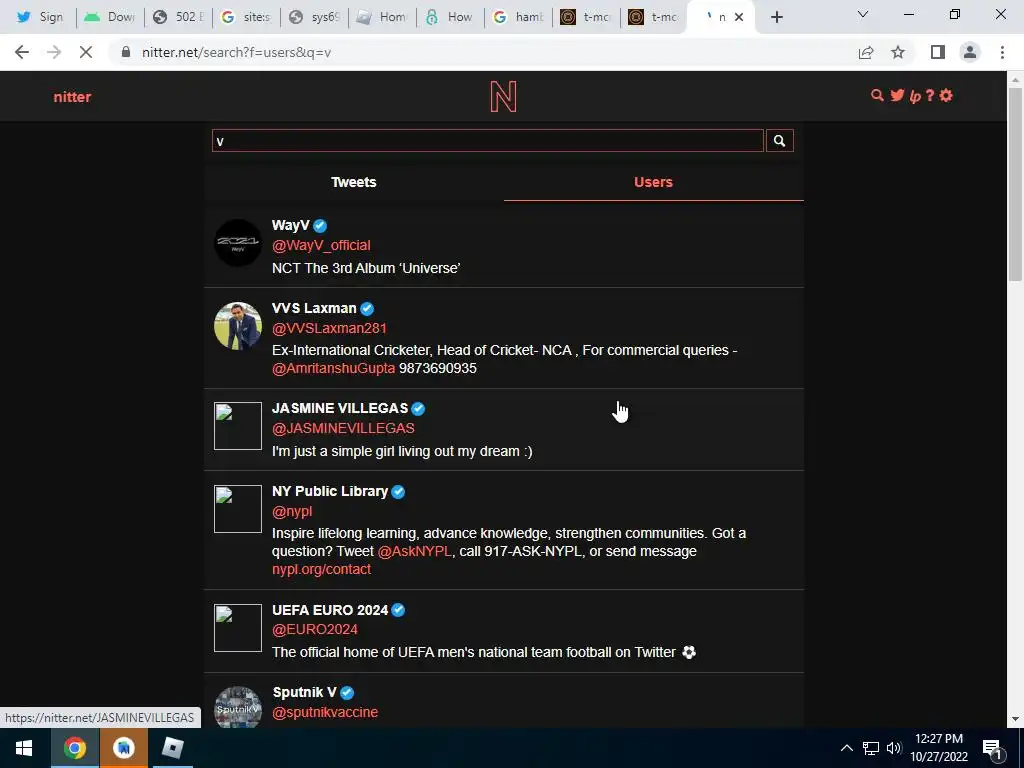
Task: Open the @JASMINEVILLEGAS handle link
Action: (344, 428)
